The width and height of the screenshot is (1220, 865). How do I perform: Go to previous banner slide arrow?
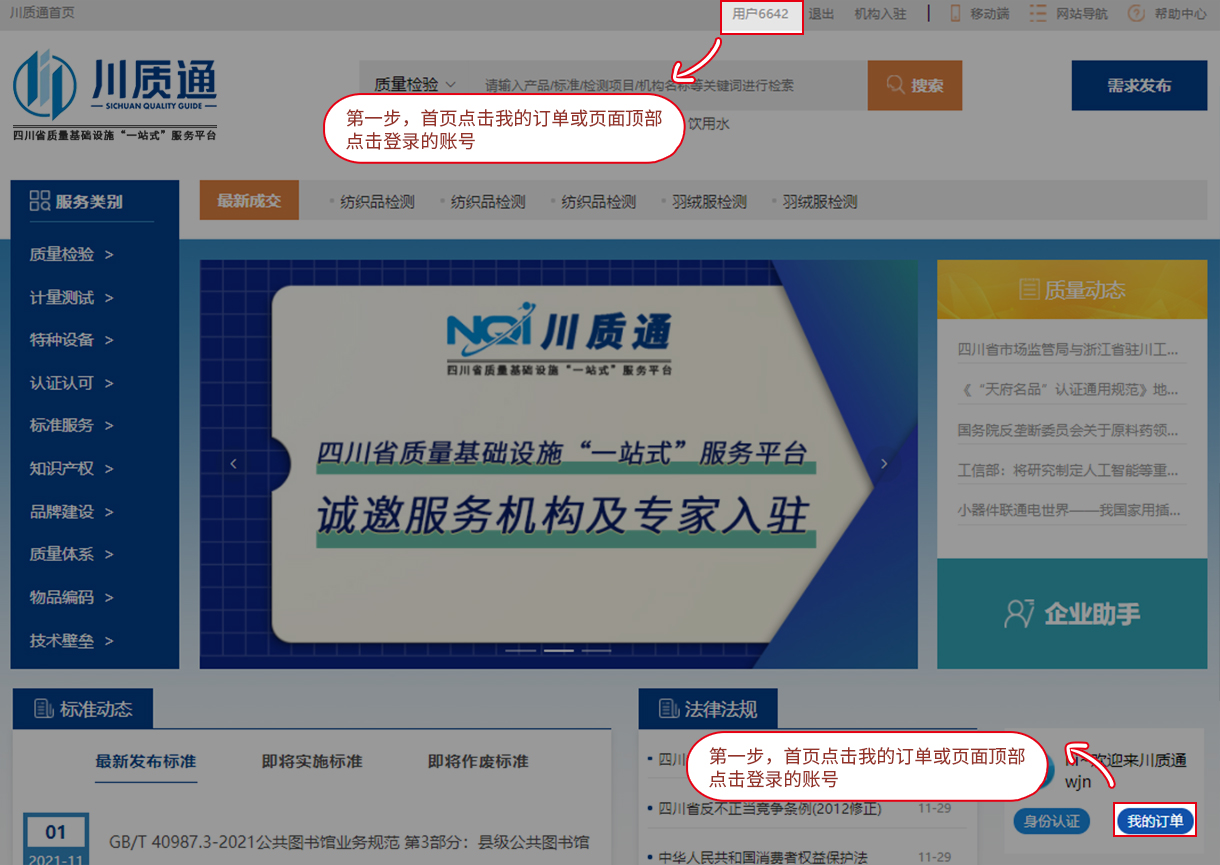[234, 463]
